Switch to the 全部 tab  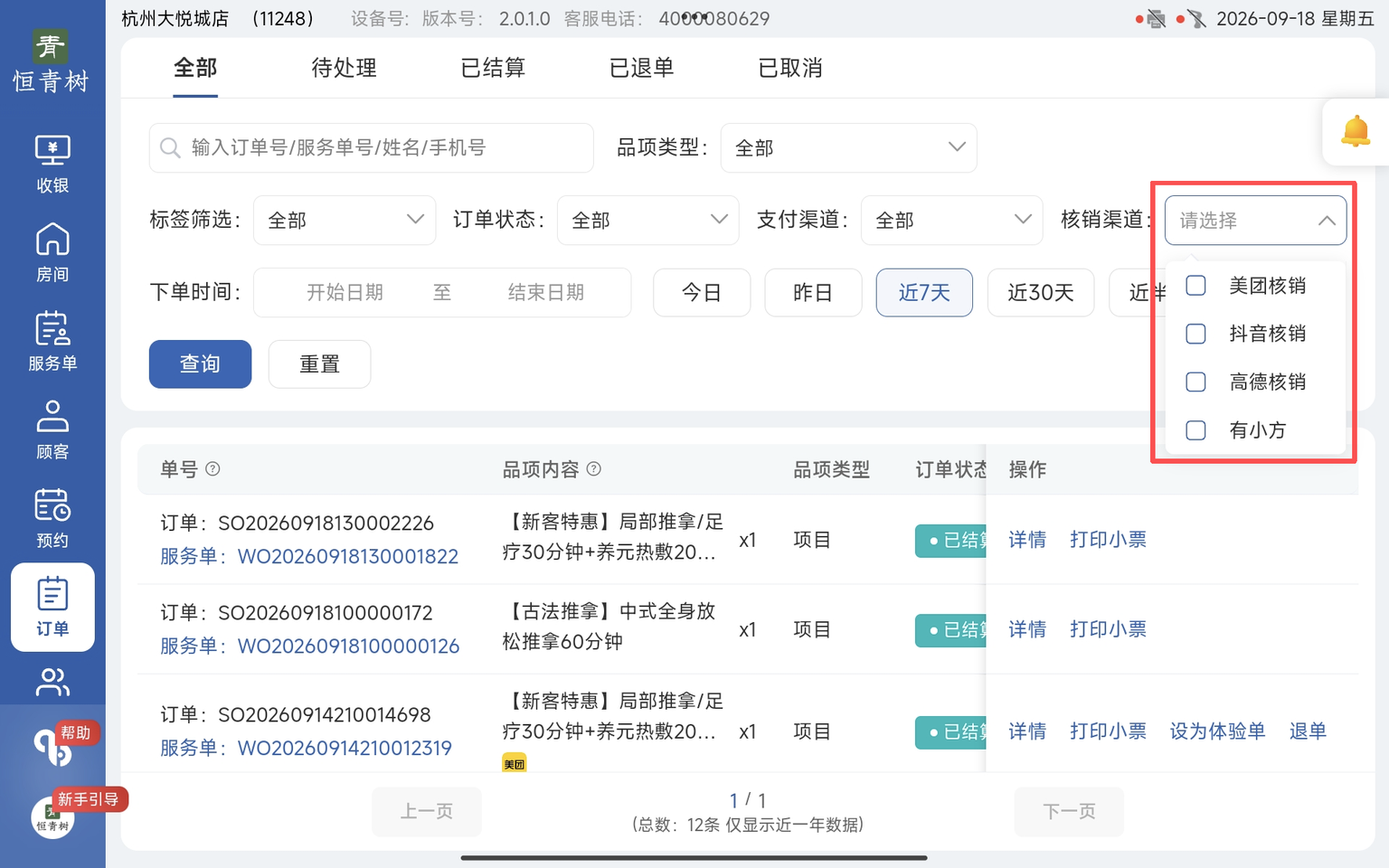click(195, 68)
